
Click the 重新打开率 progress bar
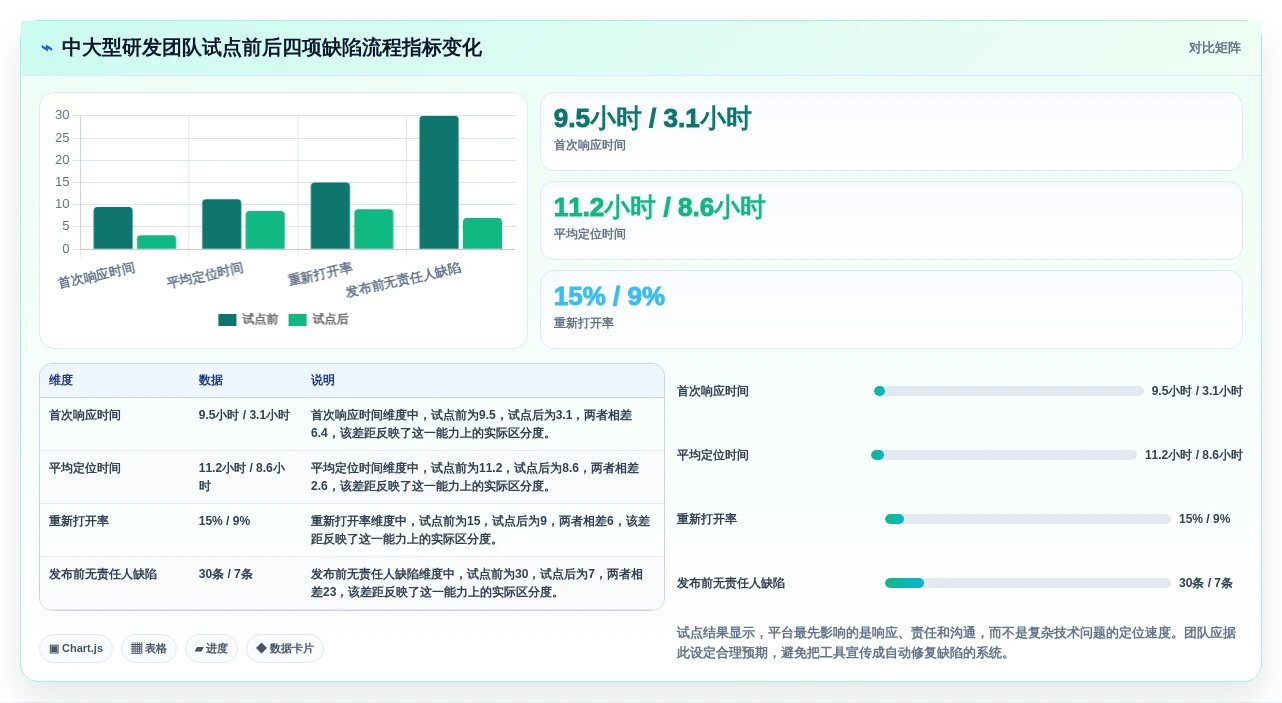1028,519
